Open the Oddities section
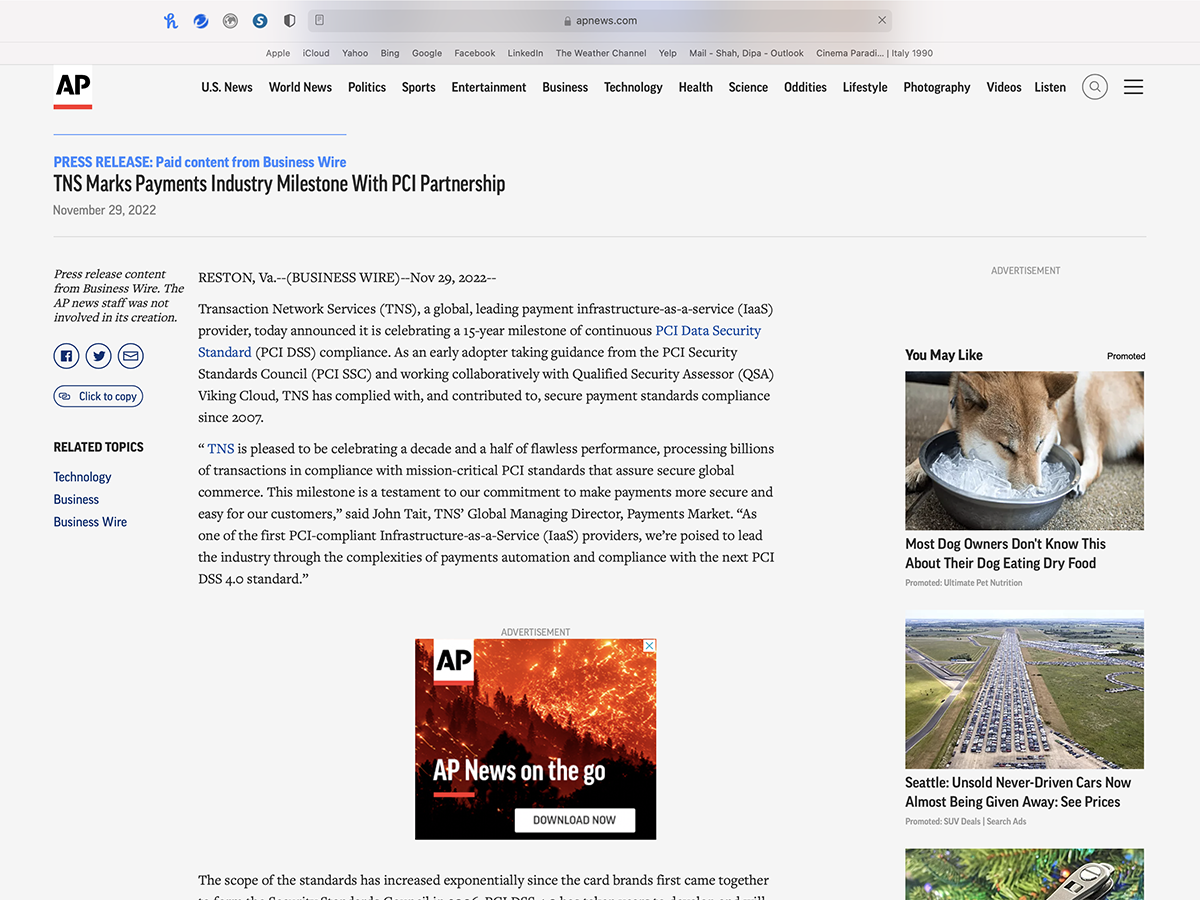Image resolution: width=1200 pixels, height=900 pixels. (x=805, y=87)
